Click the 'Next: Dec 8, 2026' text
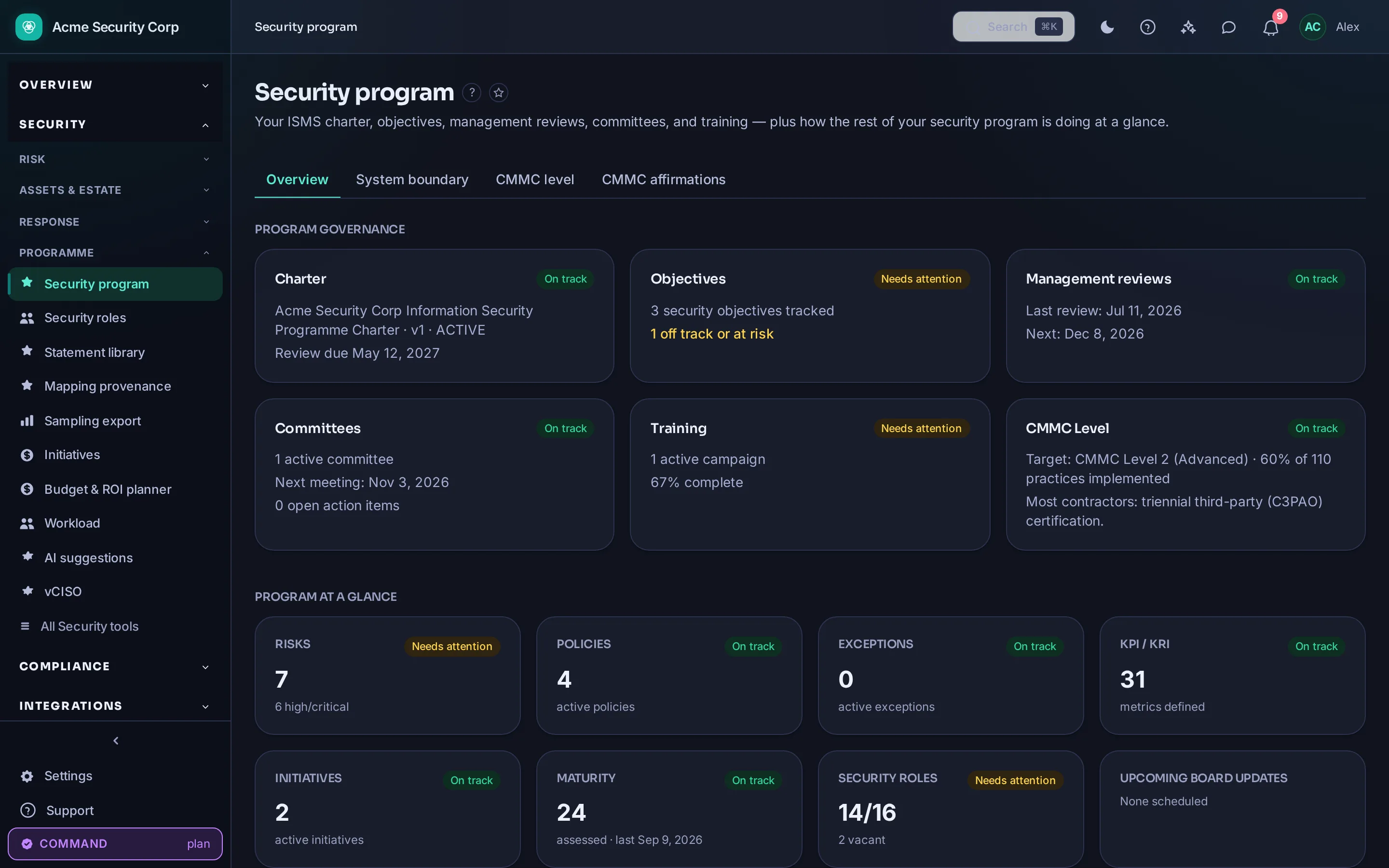Image resolution: width=1389 pixels, height=868 pixels. coord(1085,334)
